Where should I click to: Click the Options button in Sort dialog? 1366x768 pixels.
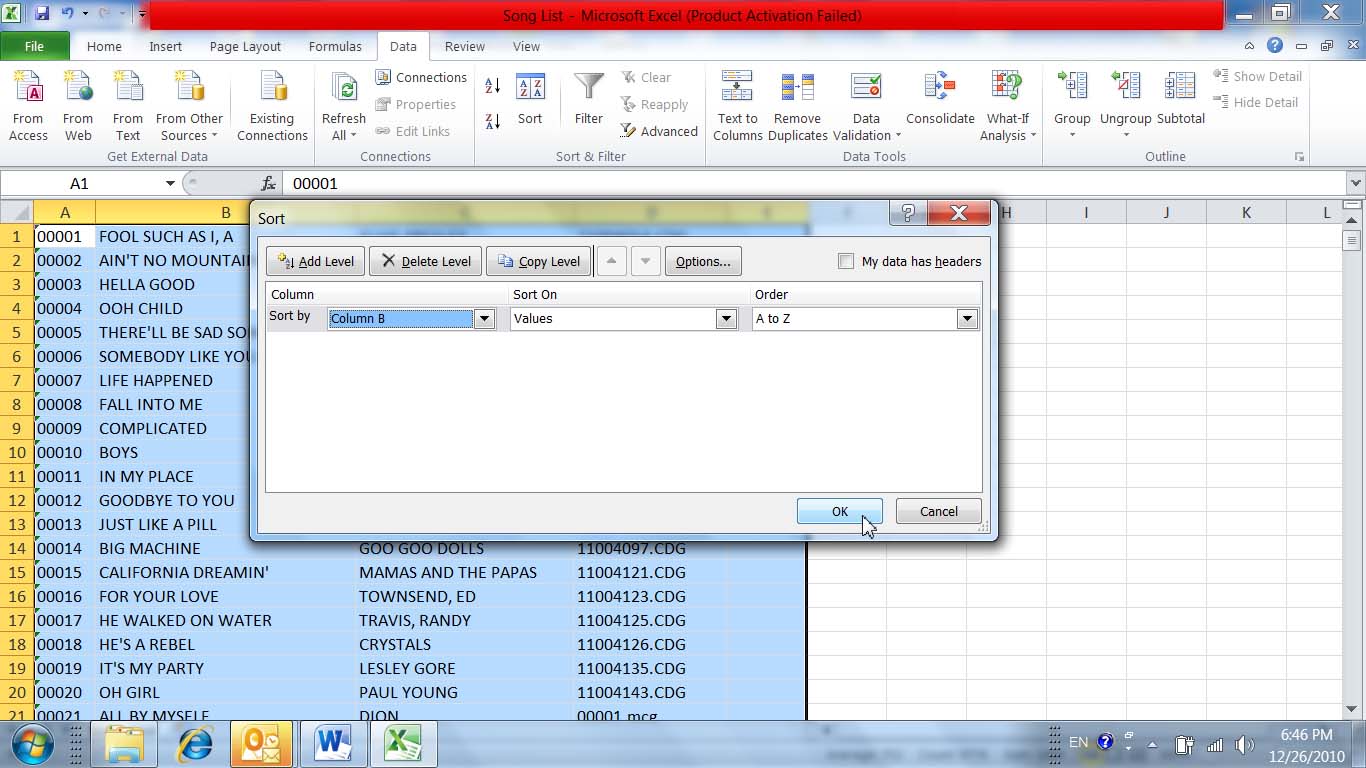point(702,261)
